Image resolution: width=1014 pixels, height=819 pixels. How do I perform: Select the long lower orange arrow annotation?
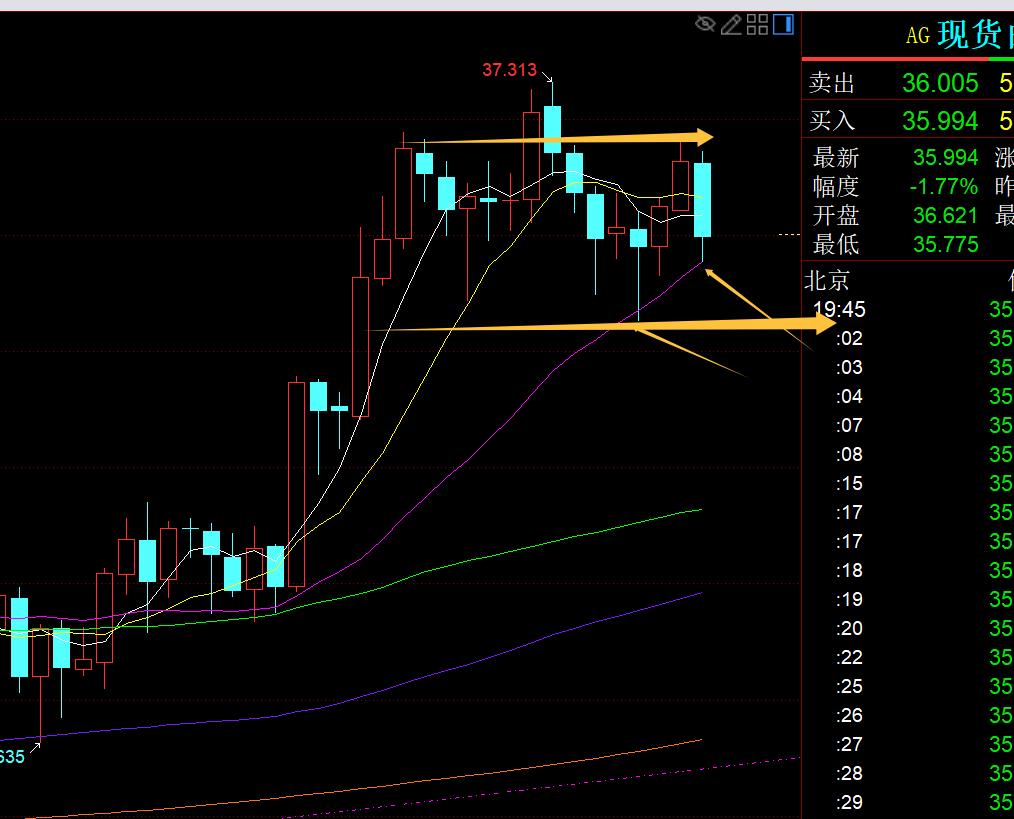(600, 326)
